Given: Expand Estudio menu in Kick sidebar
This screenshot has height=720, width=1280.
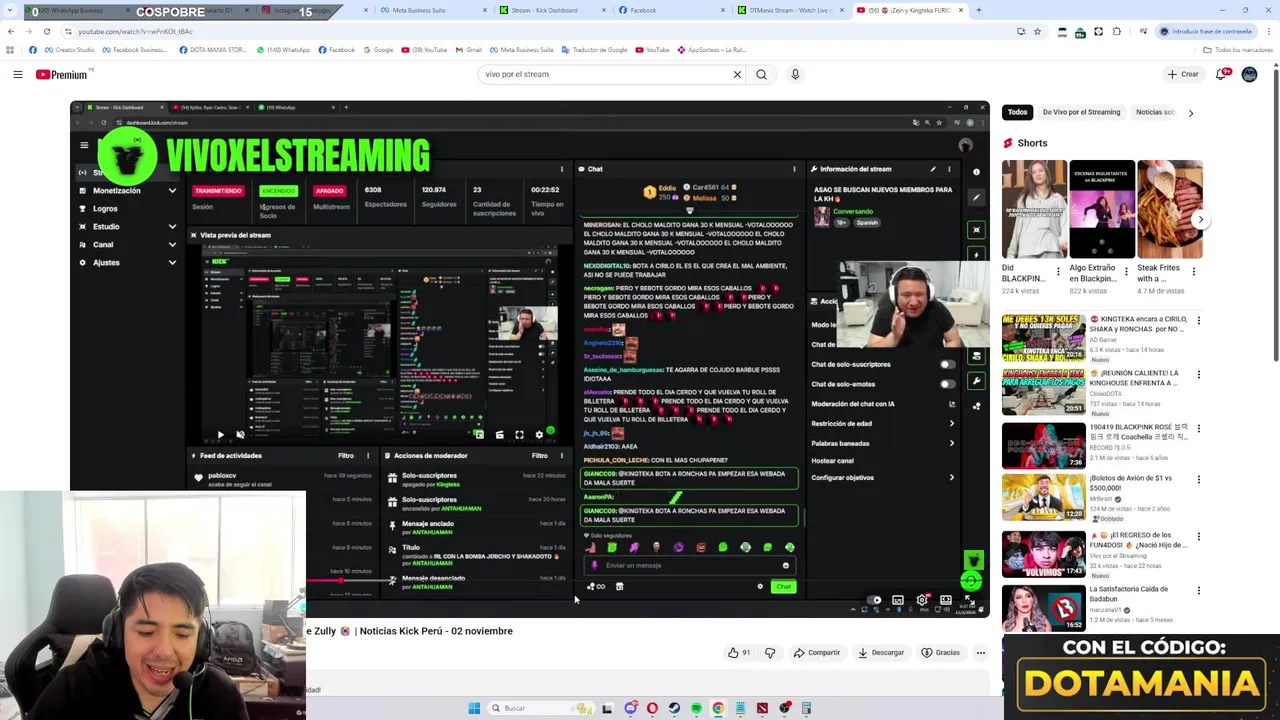Looking at the screenshot, I should pos(172,226).
